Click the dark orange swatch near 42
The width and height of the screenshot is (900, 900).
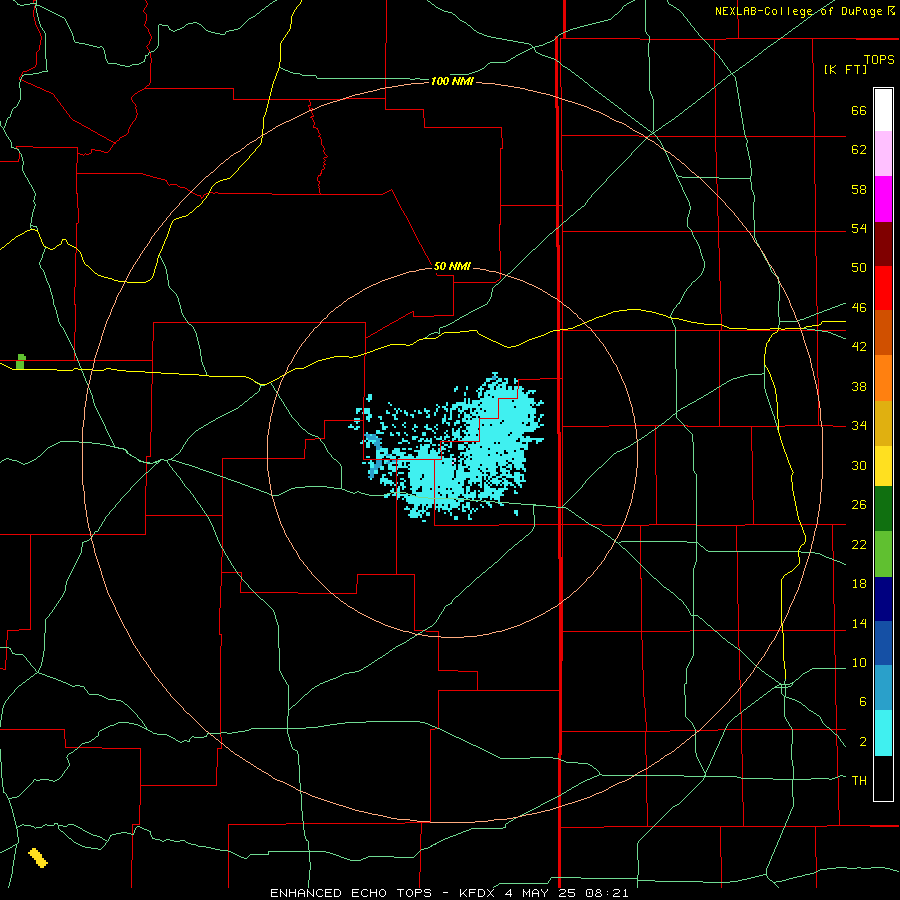tap(883, 332)
